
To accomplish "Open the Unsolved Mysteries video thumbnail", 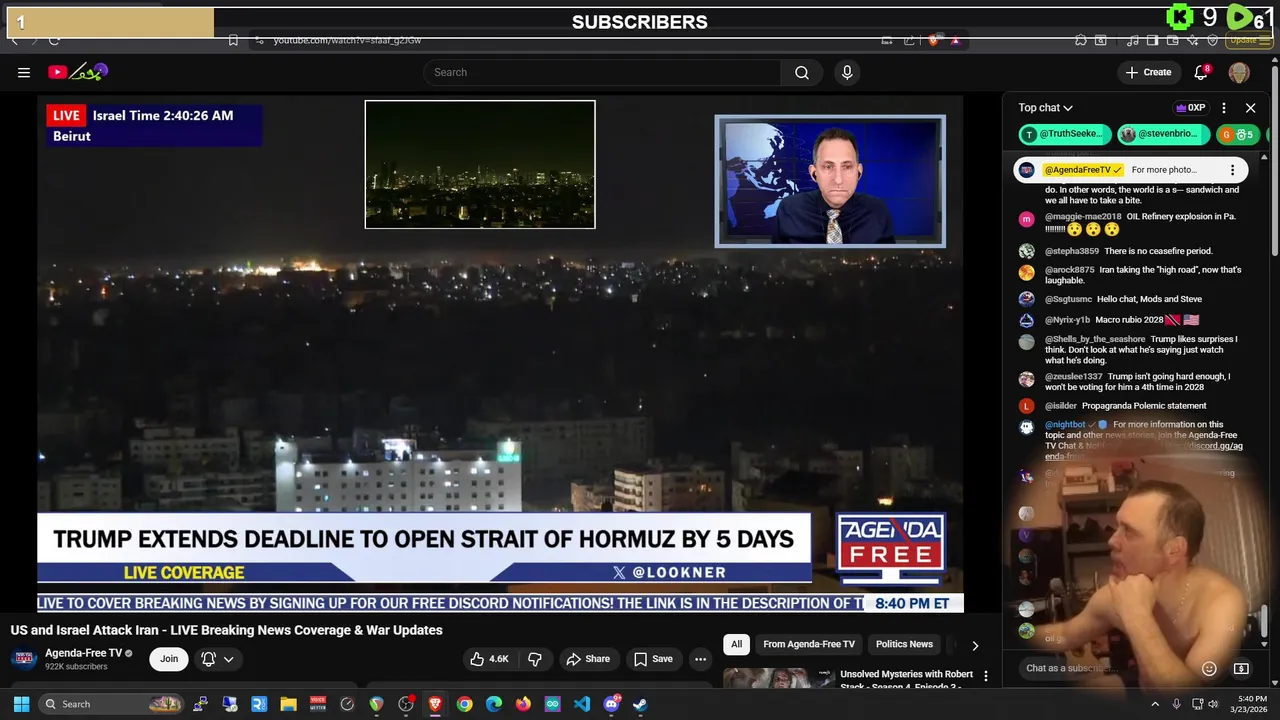I will (778, 678).
